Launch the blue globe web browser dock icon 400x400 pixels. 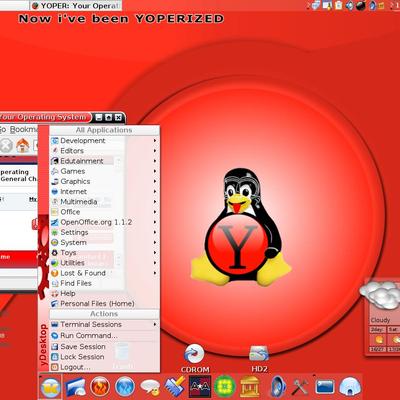click(125, 387)
